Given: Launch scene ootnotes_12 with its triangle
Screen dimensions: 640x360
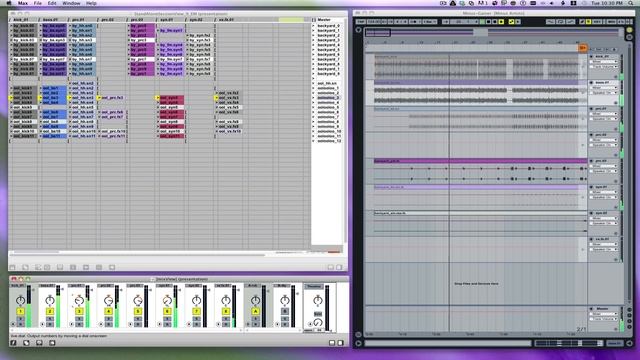Looking at the screenshot, I should (314, 141).
